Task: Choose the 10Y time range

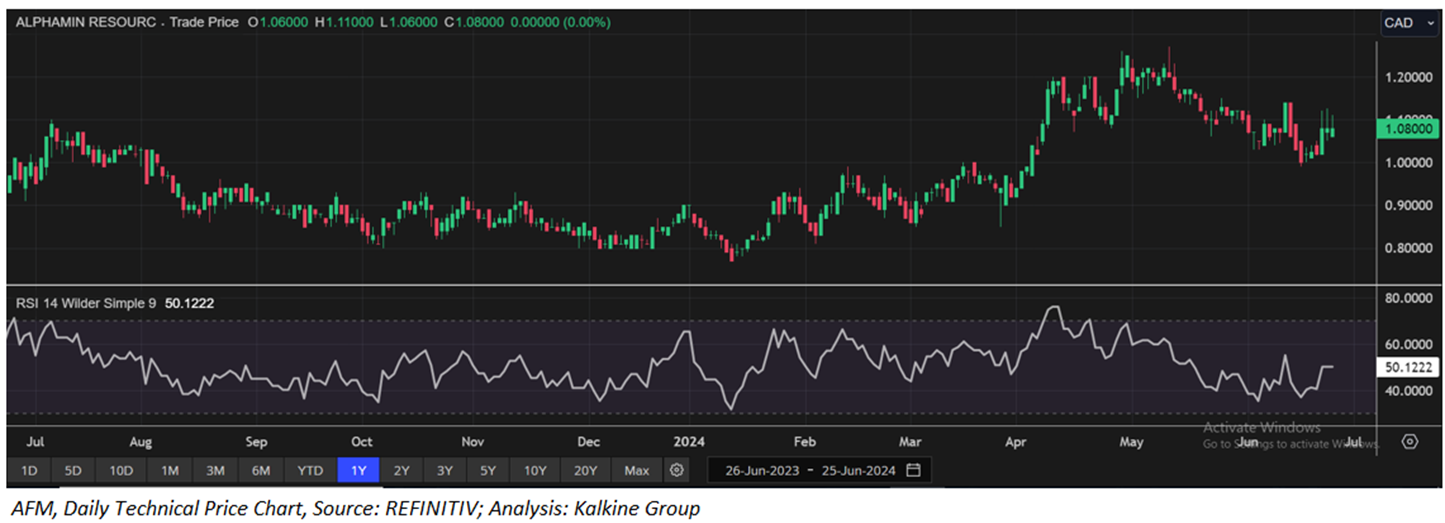Action: pyautogui.click(x=535, y=470)
